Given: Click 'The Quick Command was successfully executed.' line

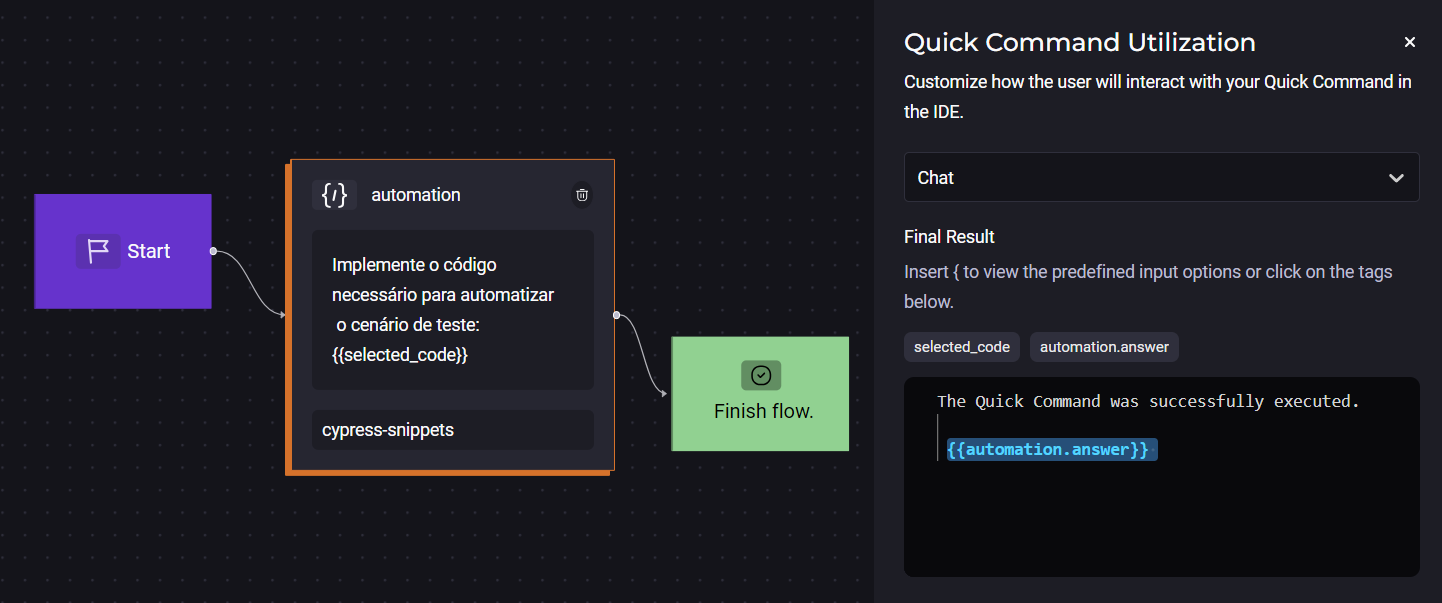Looking at the screenshot, I should tap(1148, 401).
